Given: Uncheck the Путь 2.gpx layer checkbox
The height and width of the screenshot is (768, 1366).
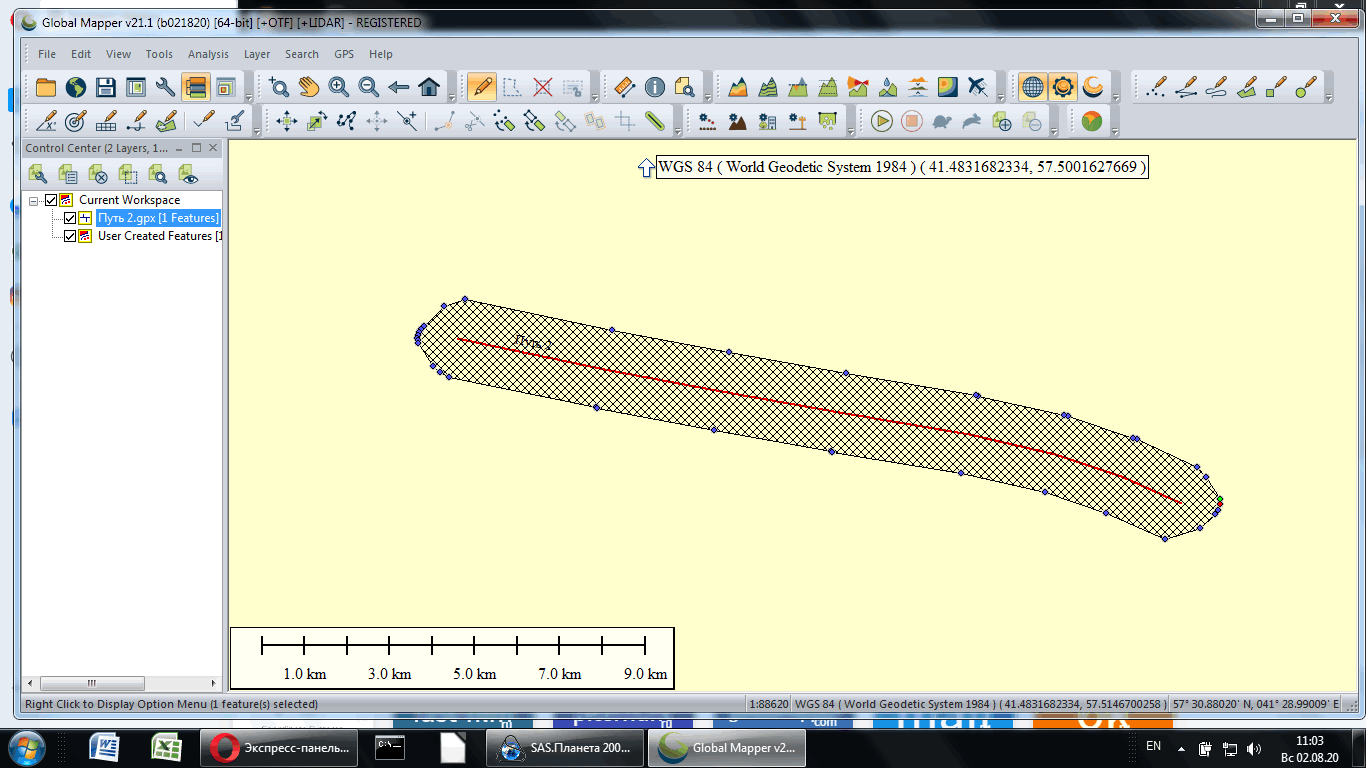Looking at the screenshot, I should click(70, 218).
